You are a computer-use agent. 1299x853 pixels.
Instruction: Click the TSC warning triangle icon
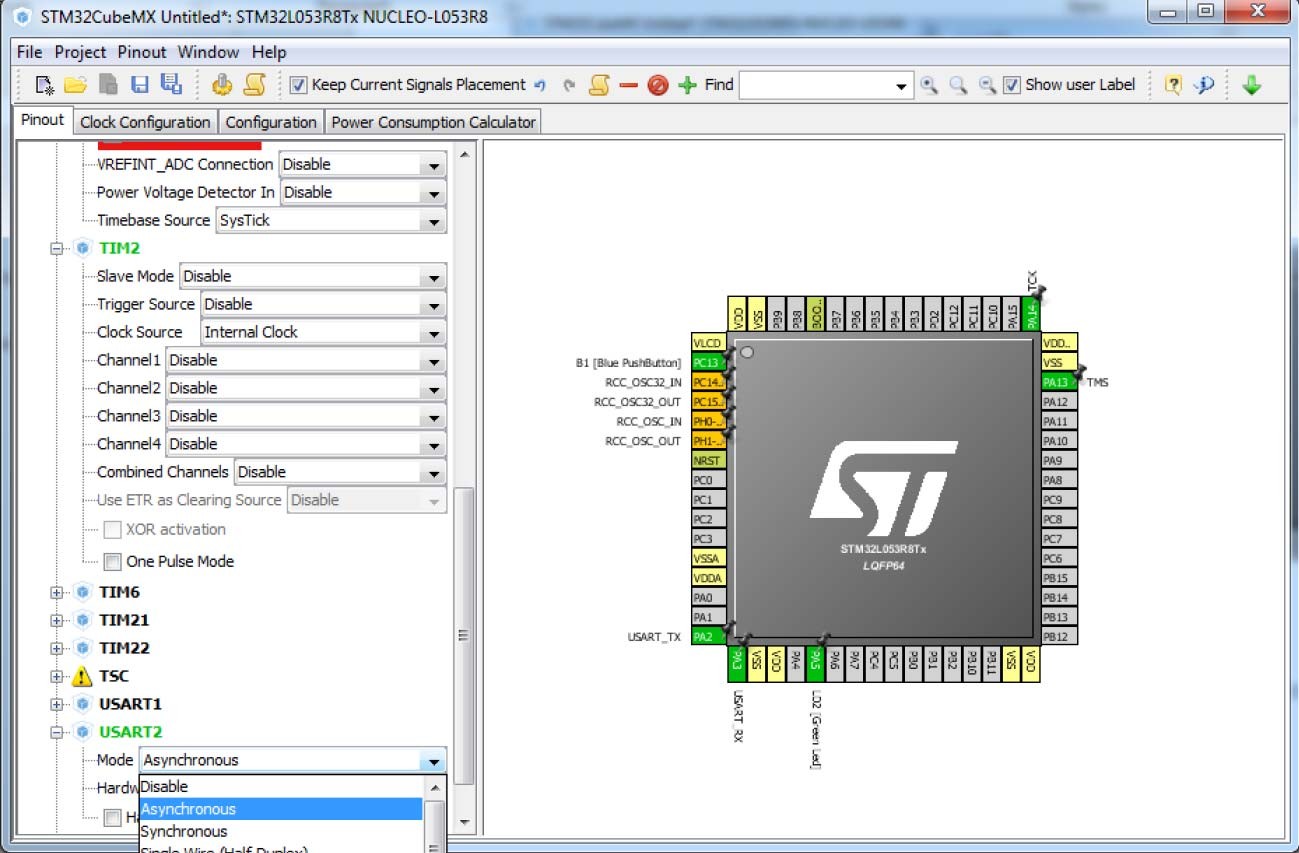[x=82, y=677]
